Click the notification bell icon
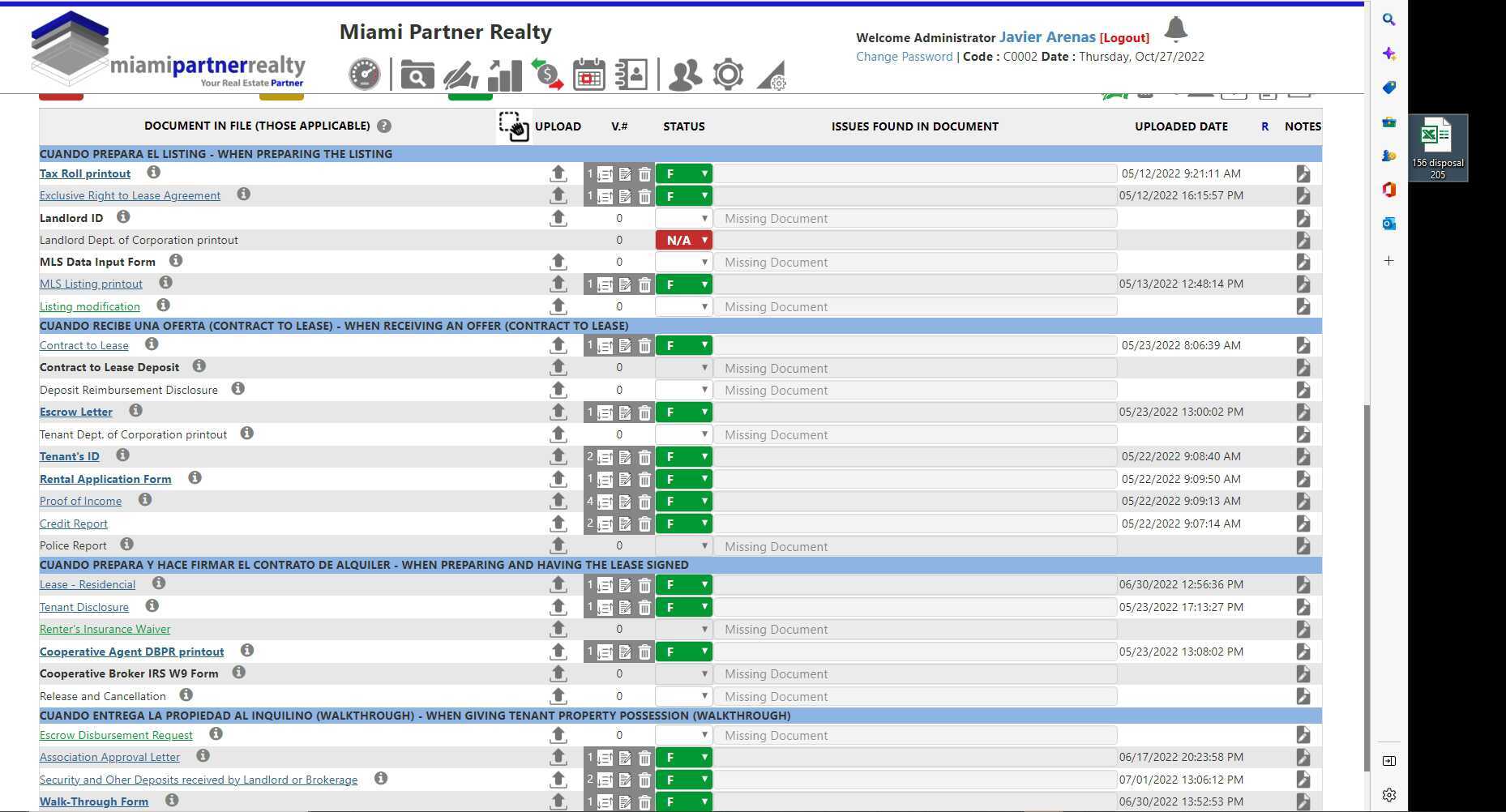The height and width of the screenshot is (812, 1506). [x=1175, y=29]
